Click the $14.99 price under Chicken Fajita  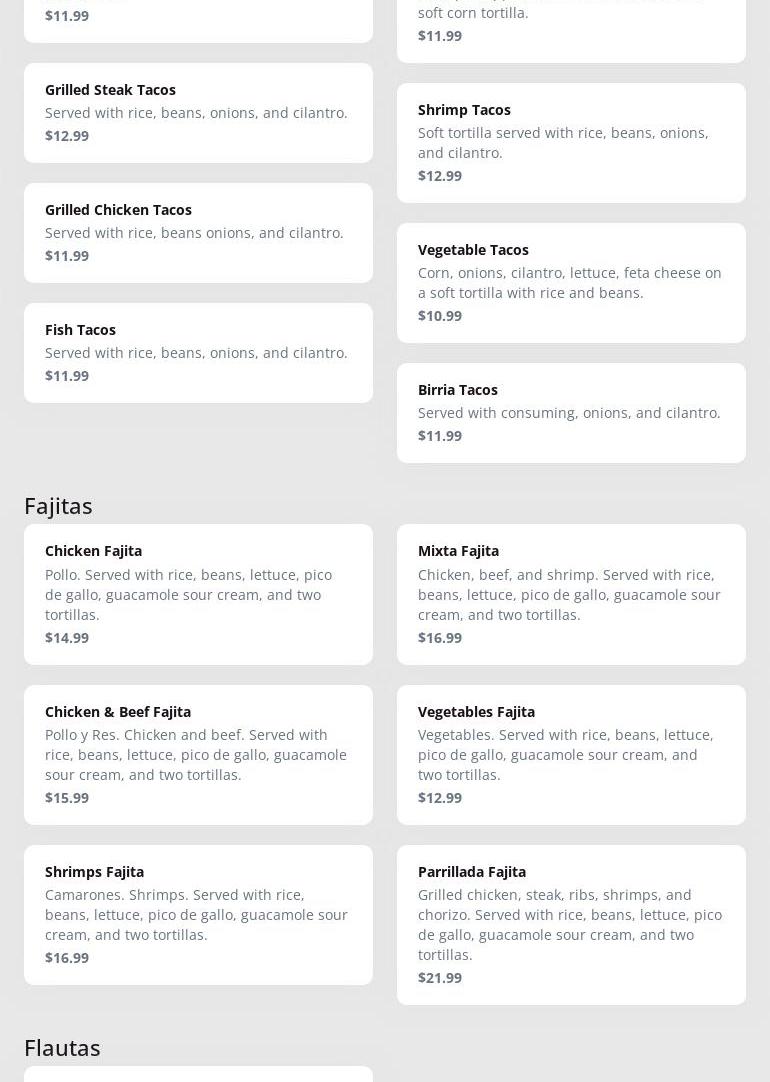(67, 638)
